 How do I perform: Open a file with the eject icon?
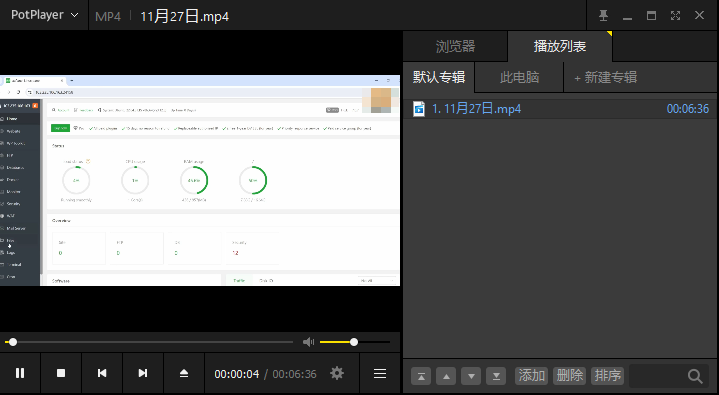(x=183, y=373)
